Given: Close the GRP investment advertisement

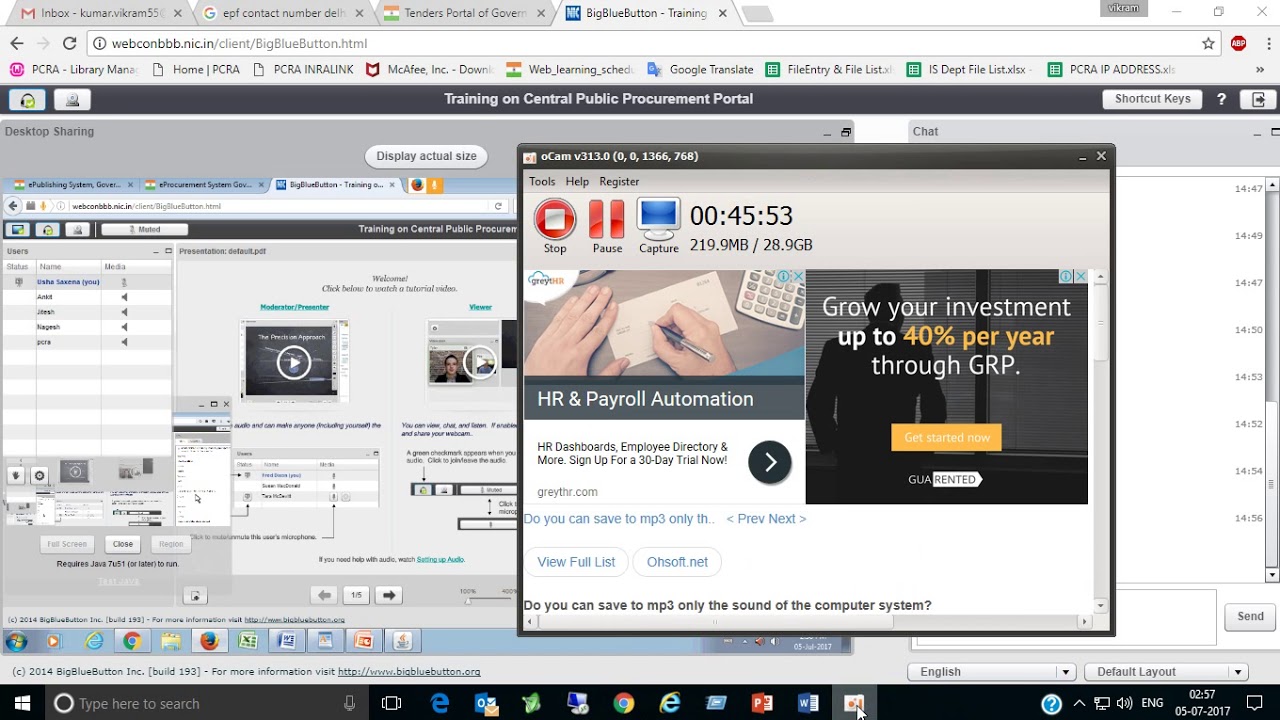Looking at the screenshot, I should click(x=1081, y=277).
